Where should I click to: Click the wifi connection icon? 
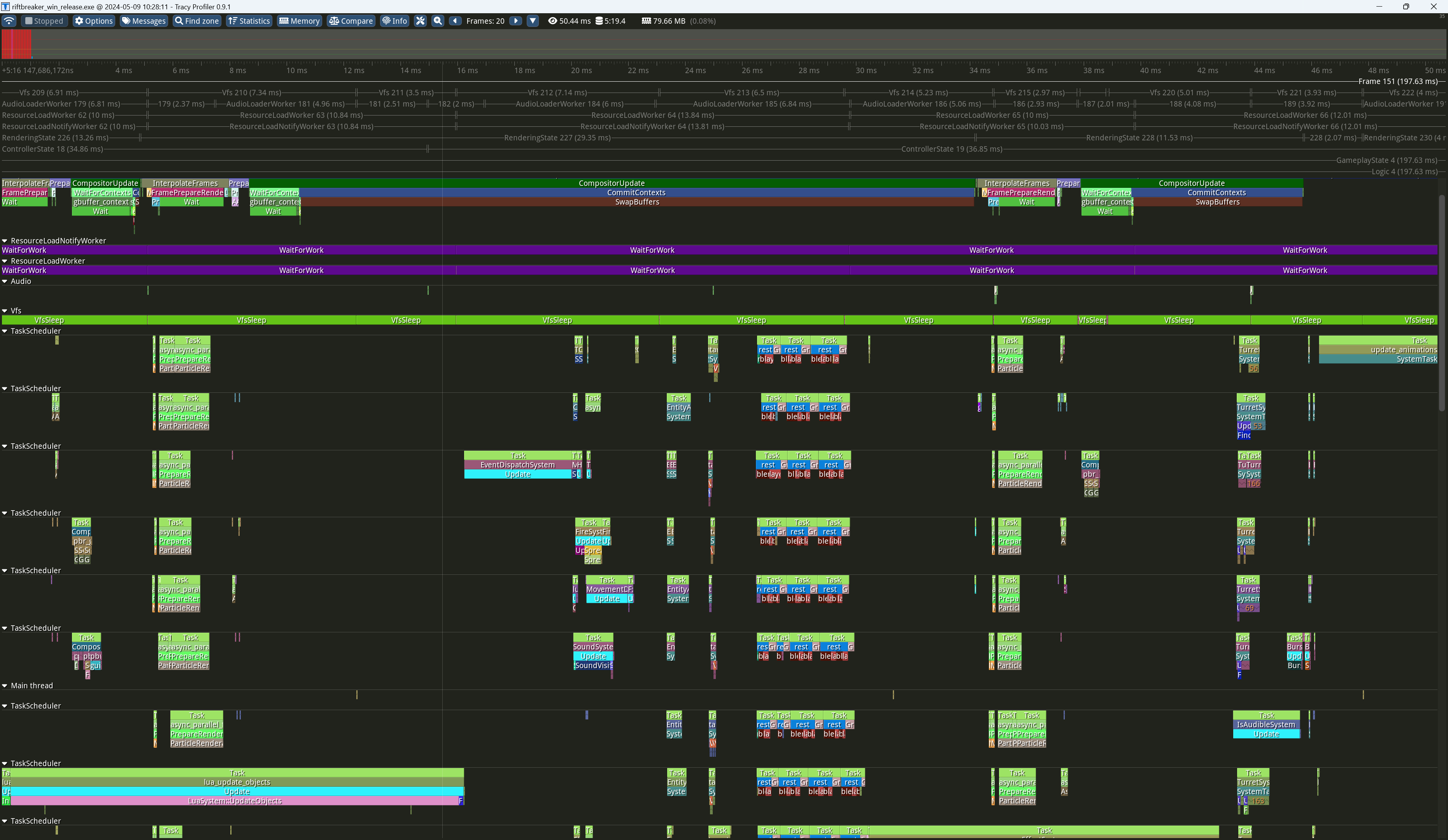(x=9, y=21)
